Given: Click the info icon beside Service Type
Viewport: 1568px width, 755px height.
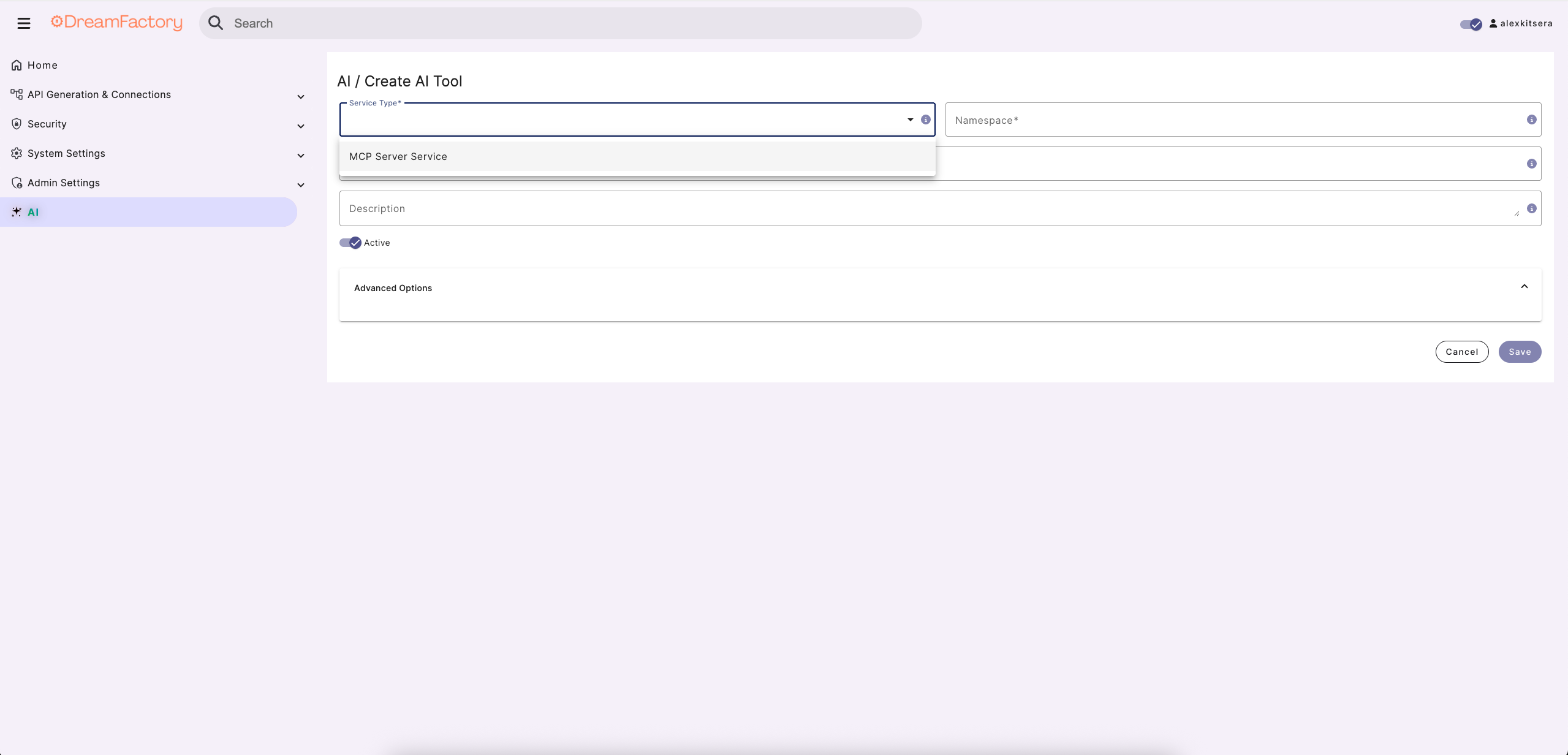Looking at the screenshot, I should pos(925,120).
